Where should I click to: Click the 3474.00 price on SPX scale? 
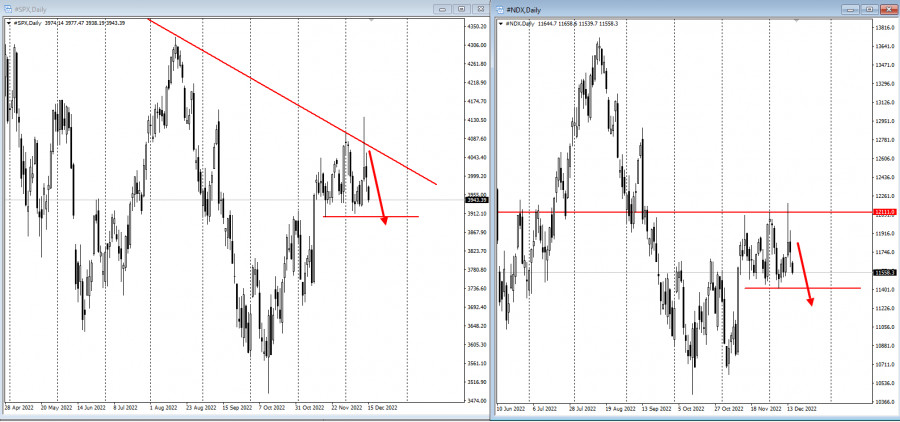(478, 401)
